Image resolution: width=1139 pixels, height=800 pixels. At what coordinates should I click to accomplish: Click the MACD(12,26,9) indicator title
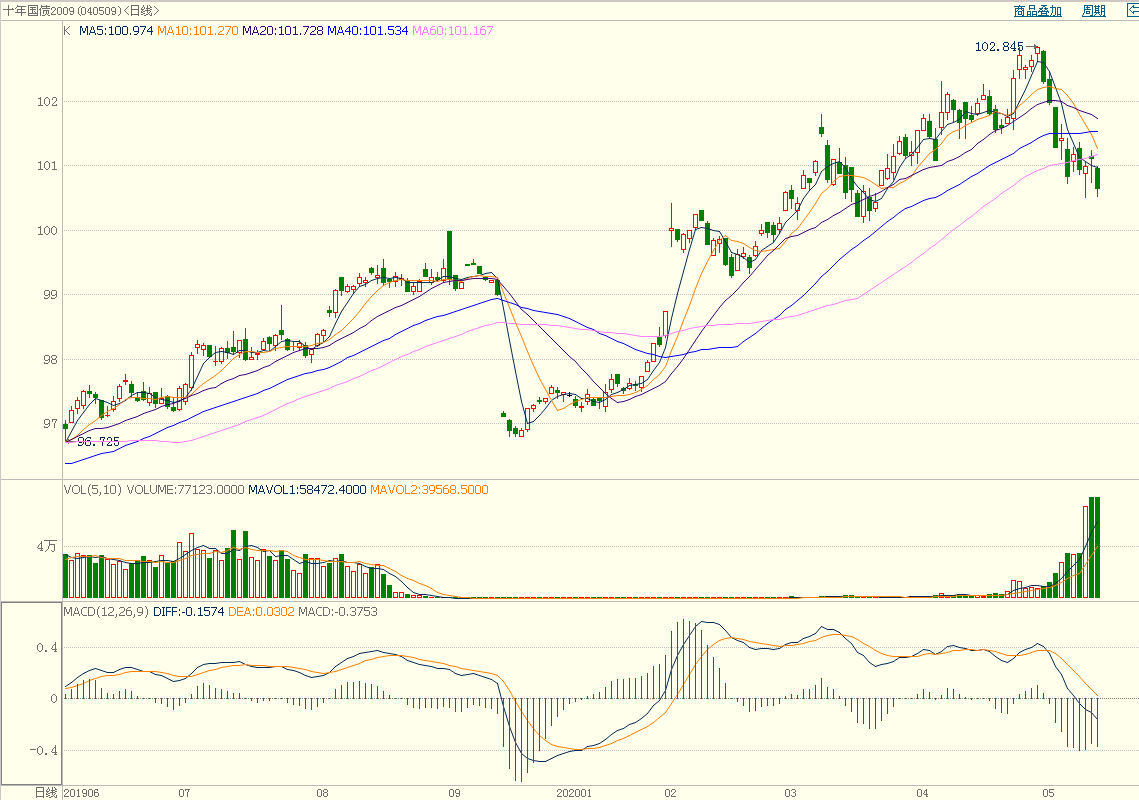coord(106,611)
